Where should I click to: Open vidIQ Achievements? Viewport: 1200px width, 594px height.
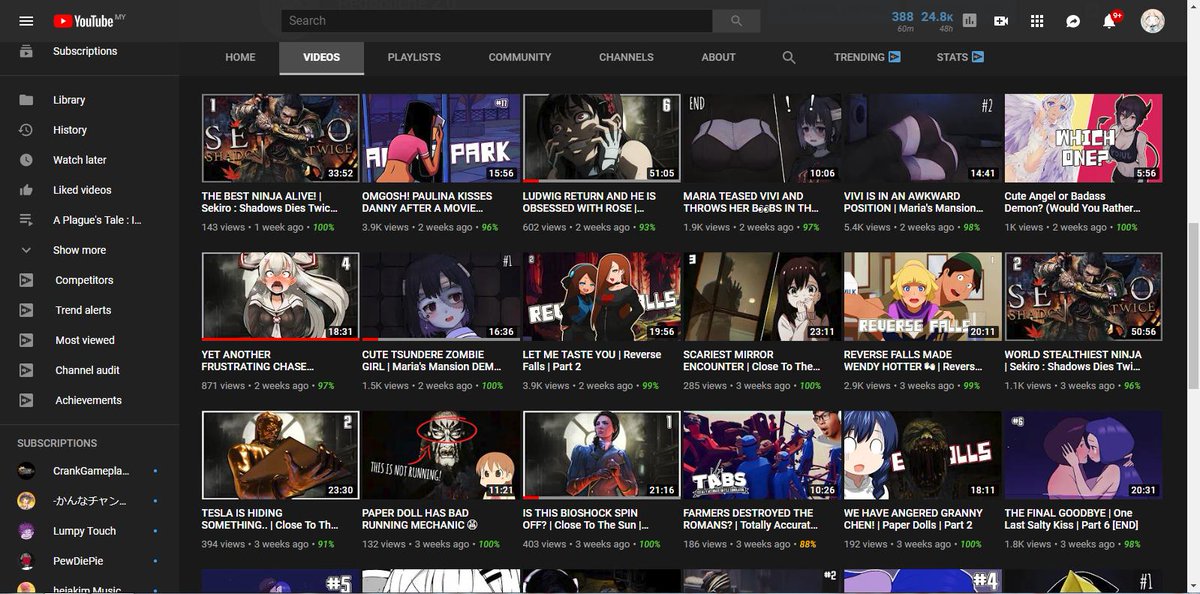pyautogui.click(x=90, y=400)
